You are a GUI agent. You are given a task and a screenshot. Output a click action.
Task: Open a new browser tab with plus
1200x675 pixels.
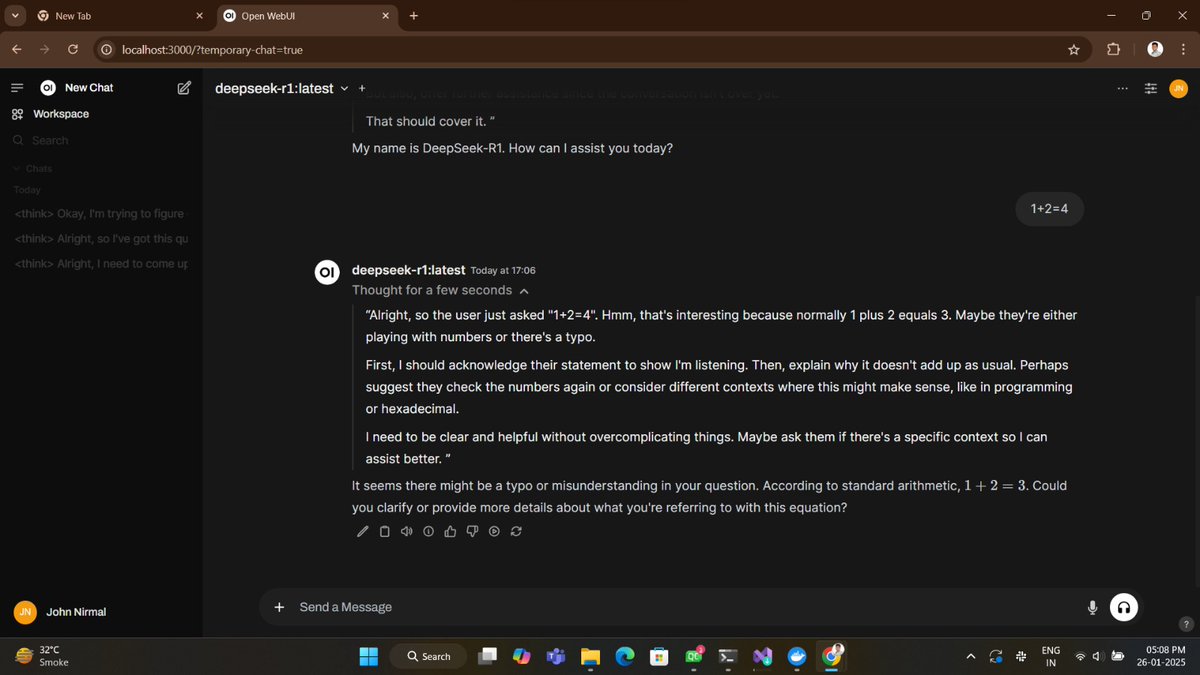coord(414,16)
